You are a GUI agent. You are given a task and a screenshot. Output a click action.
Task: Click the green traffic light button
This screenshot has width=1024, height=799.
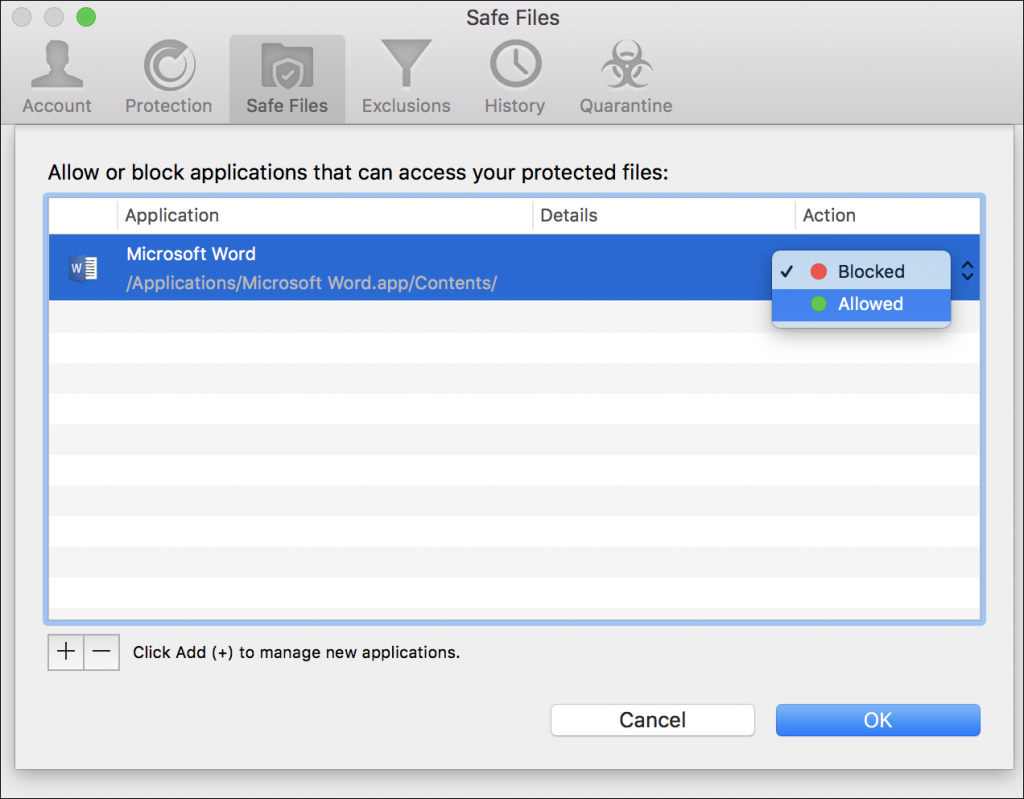pos(85,16)
